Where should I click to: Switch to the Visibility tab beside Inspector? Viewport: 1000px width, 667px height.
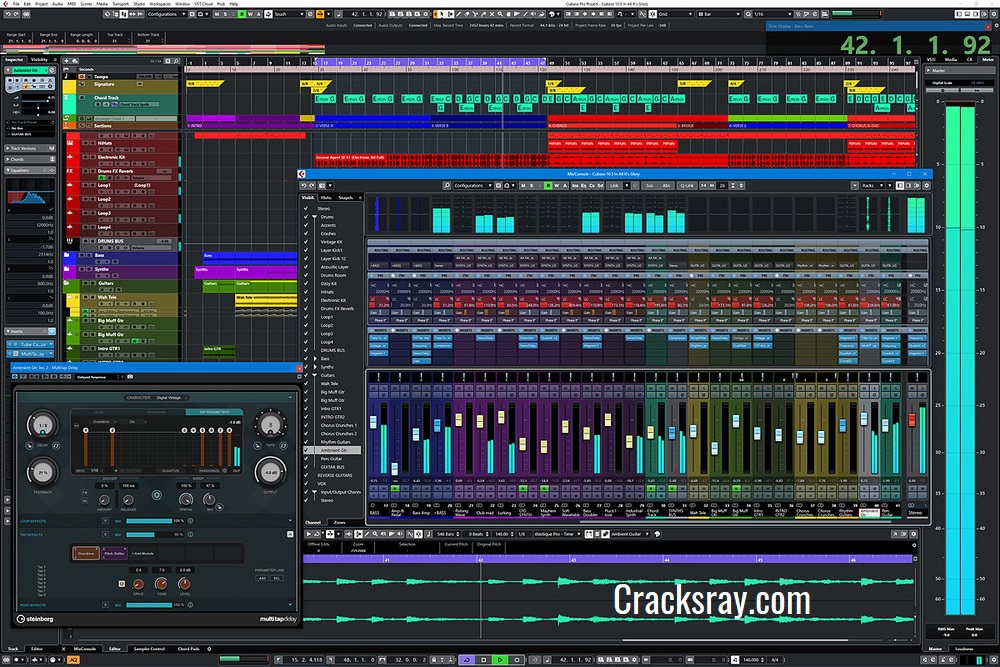pyautogui.click(x=40, y=60)
